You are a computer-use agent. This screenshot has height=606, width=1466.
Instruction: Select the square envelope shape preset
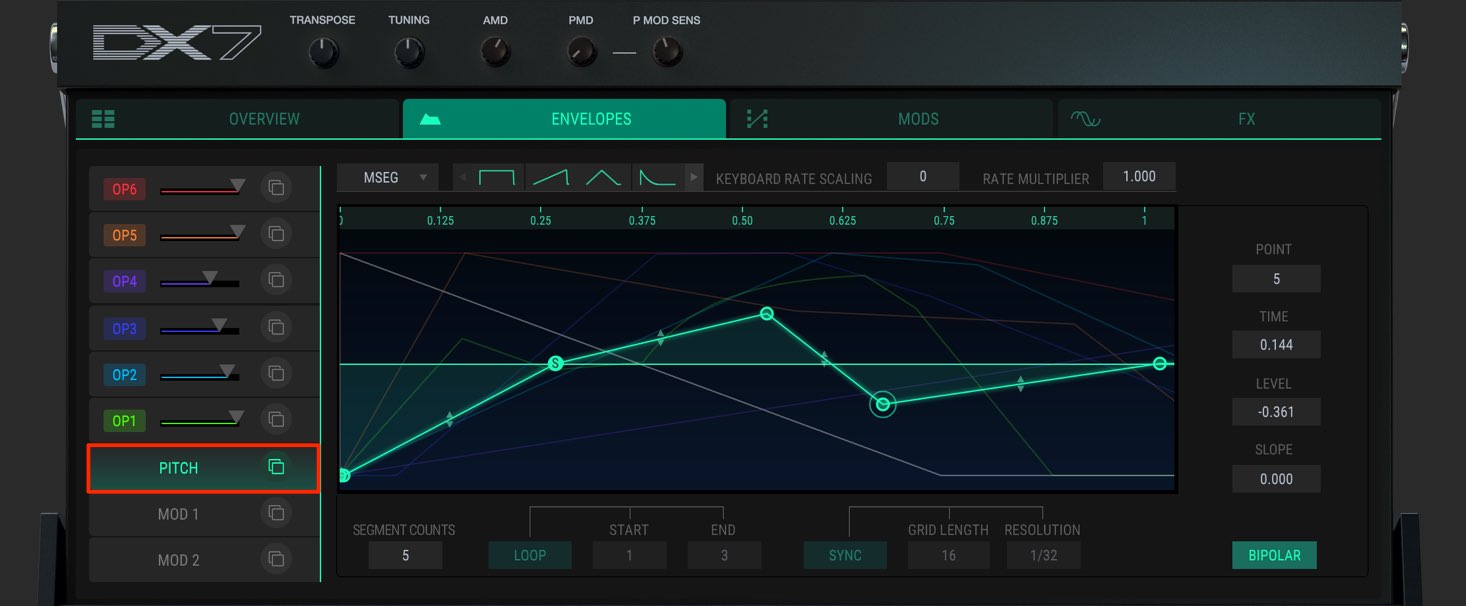pos(496,178)
